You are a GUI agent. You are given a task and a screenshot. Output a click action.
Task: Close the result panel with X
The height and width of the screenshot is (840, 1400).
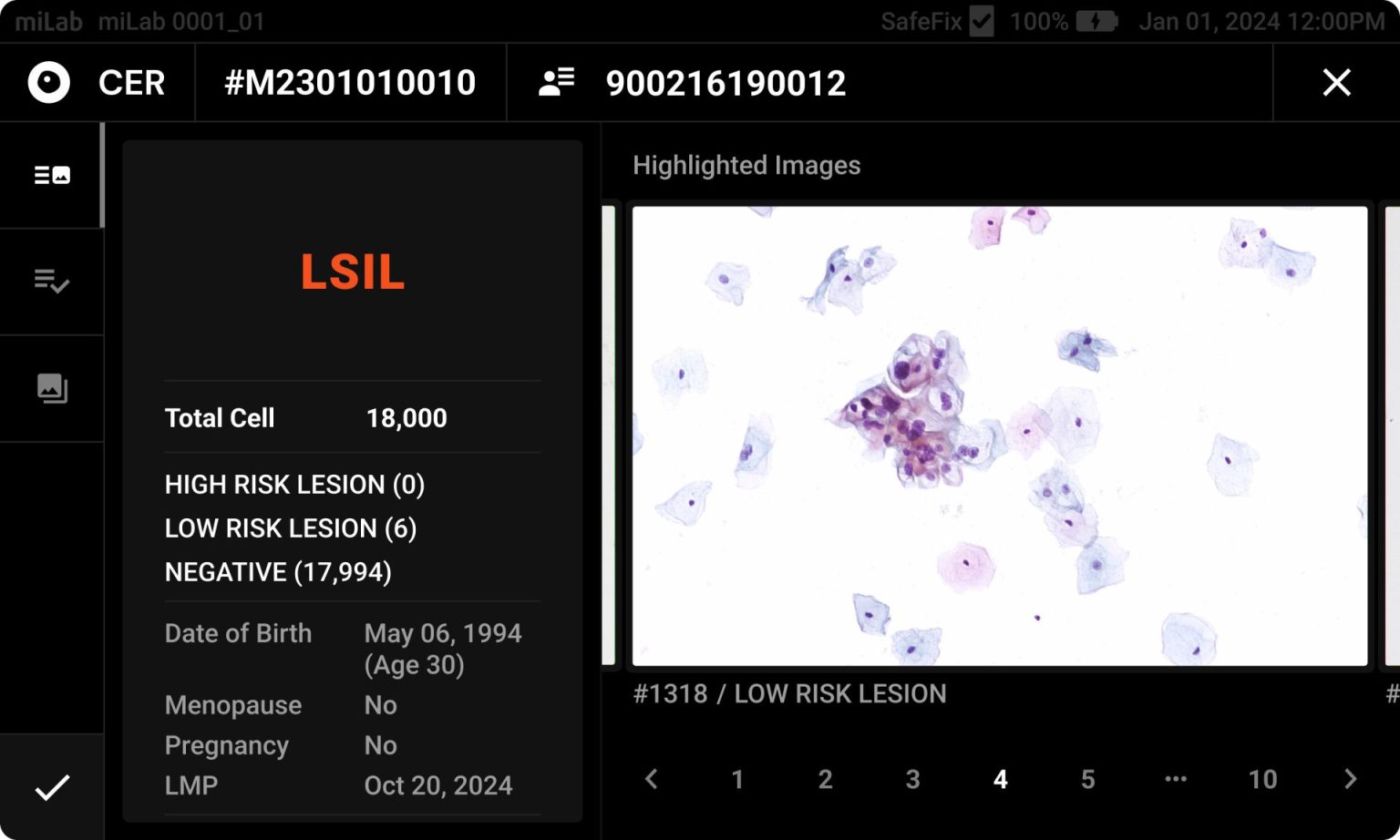[1336, 83]
